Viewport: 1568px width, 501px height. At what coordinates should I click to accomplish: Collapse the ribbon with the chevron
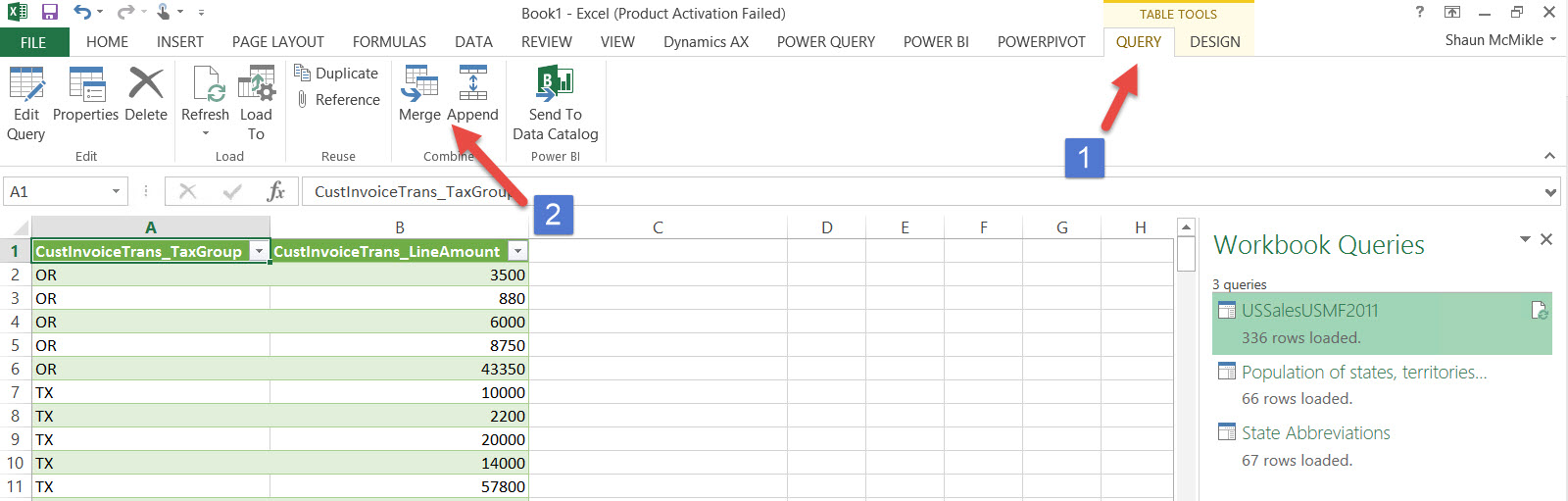1549,156
